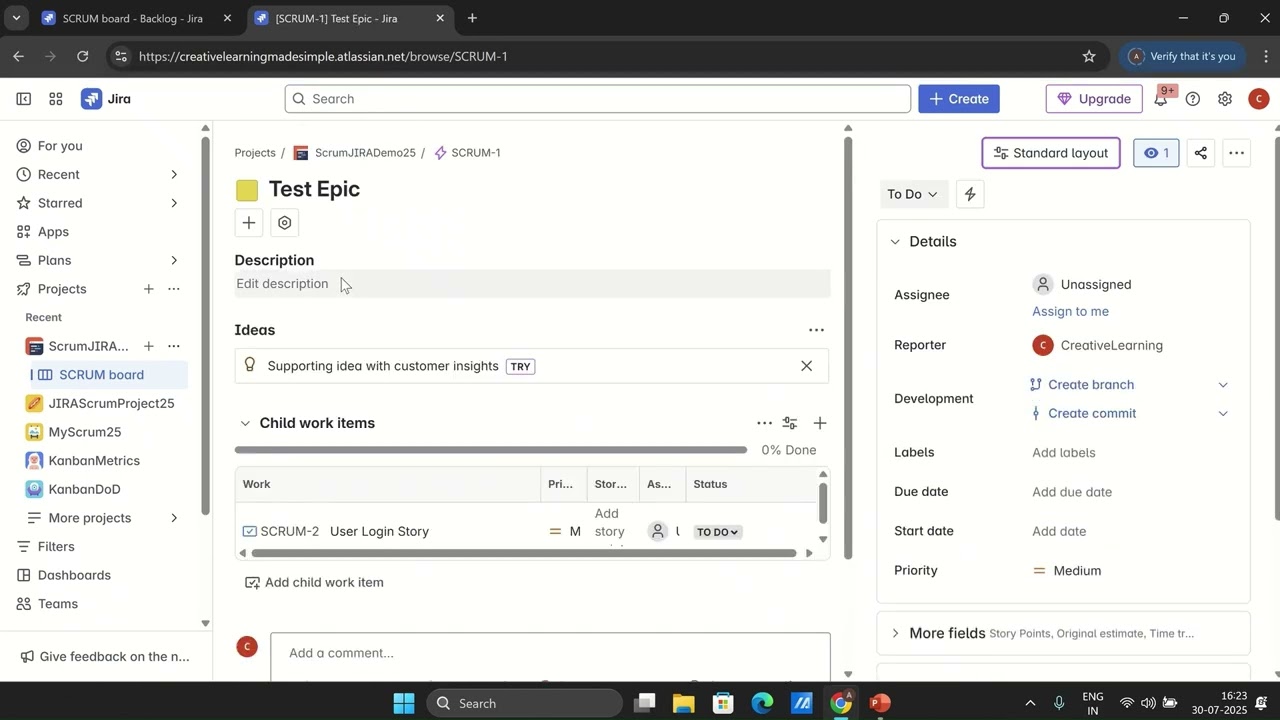Open the user profile avatar
This screenshot has height=720, width=1280.
pyautogui.click(x=1259, y=99)
